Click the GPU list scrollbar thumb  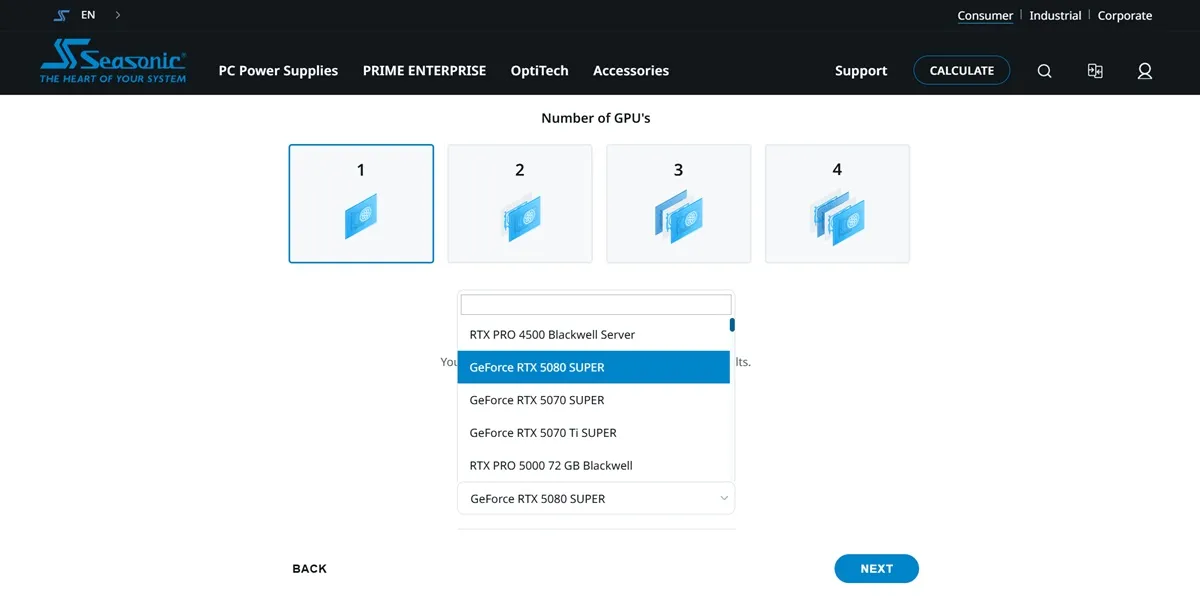coord(732,325)
